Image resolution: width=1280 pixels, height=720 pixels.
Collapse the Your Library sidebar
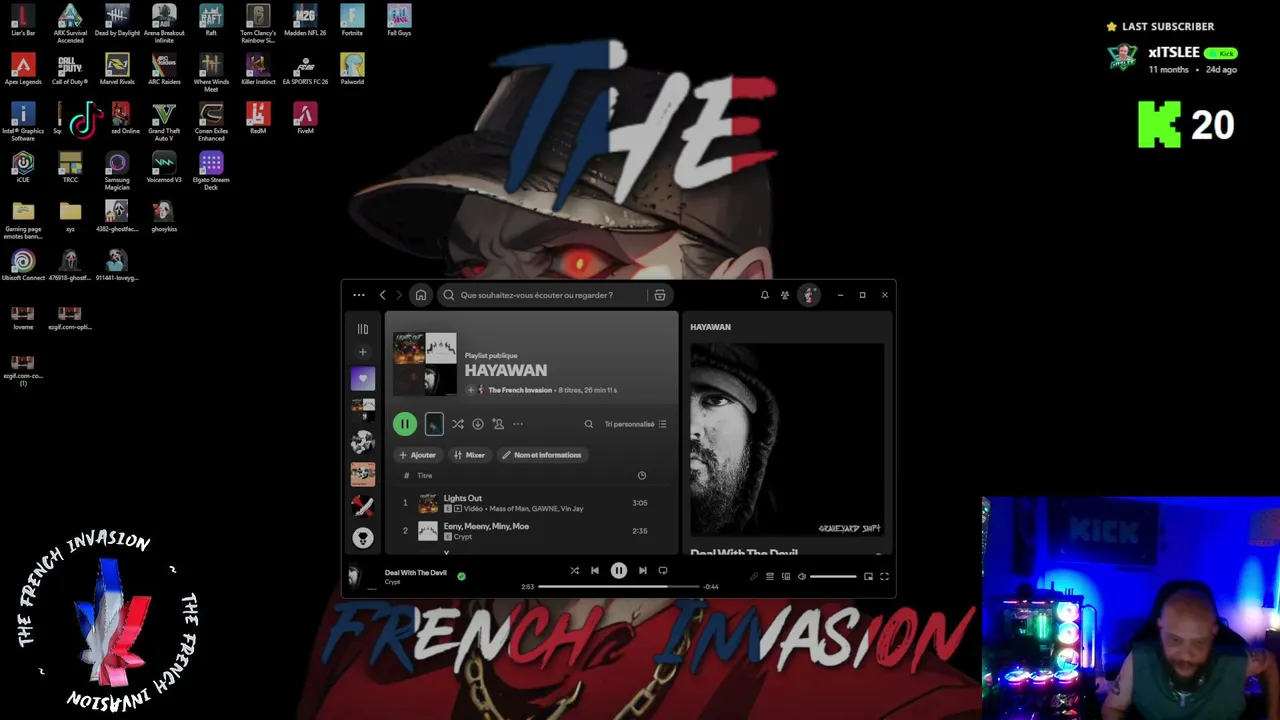(x=363, y=329)
